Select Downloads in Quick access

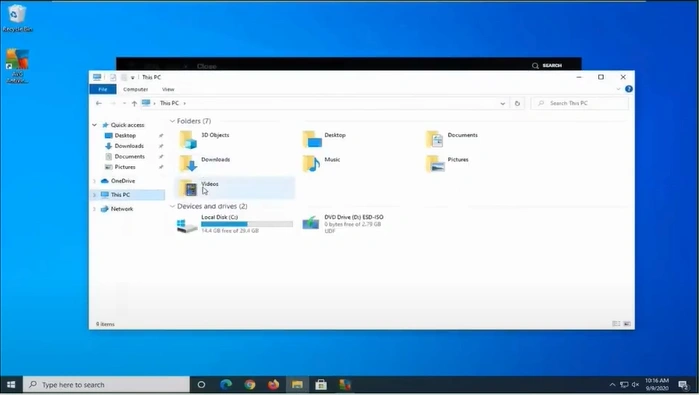point(129,146)
